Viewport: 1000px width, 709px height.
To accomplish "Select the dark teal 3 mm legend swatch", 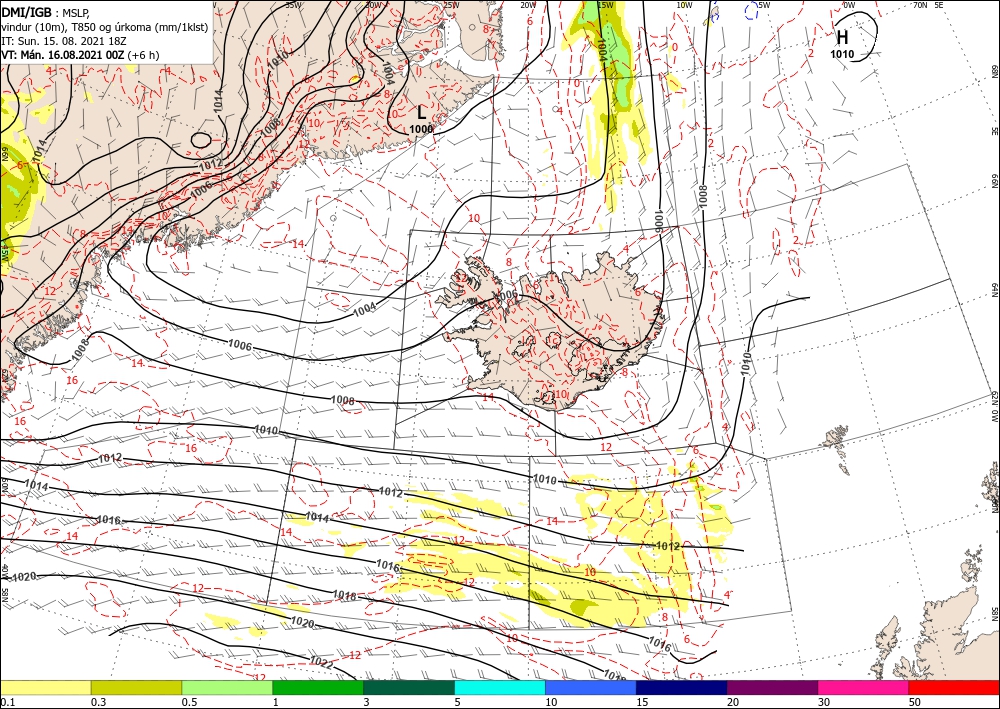I will pos(409,687).
